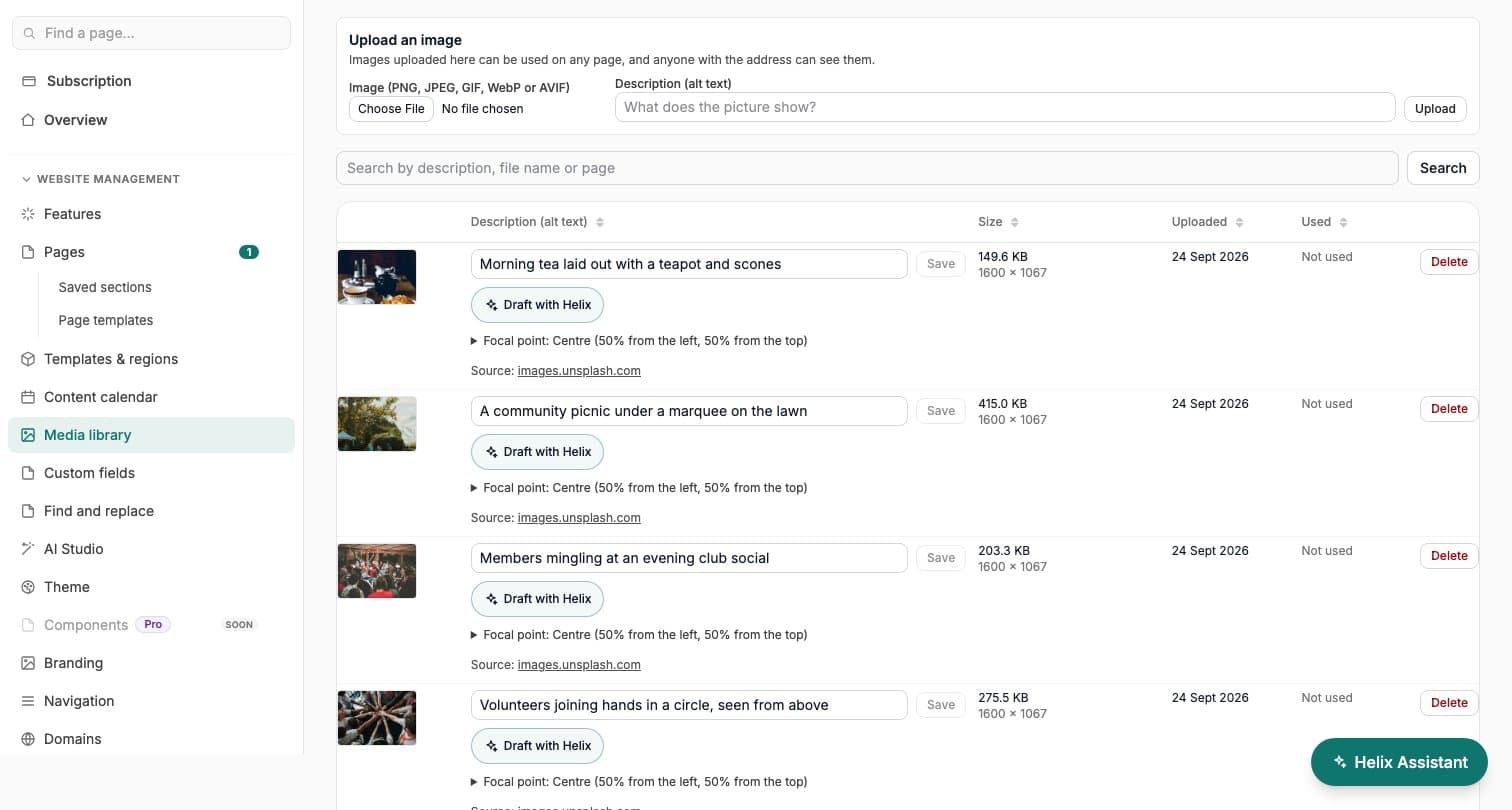Collapse the Website Management section
This screenshot has height=810, width=1512.
[x=100, y=179]
